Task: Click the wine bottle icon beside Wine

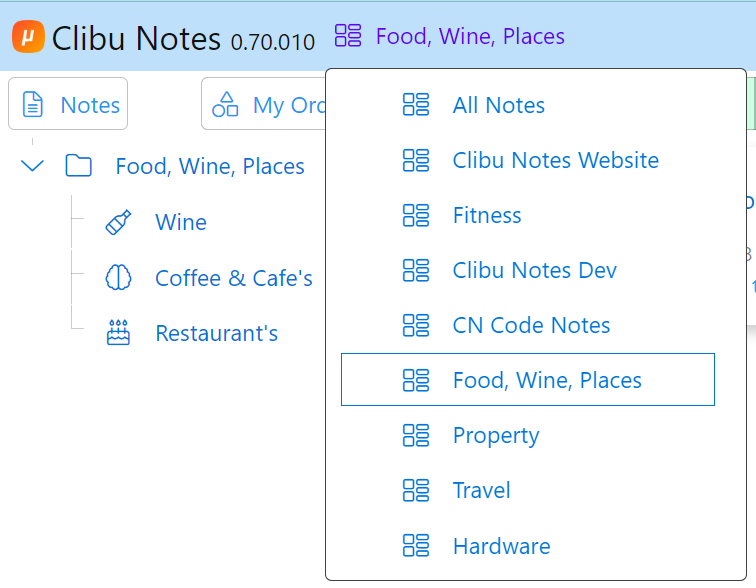Action: point(118,222)
